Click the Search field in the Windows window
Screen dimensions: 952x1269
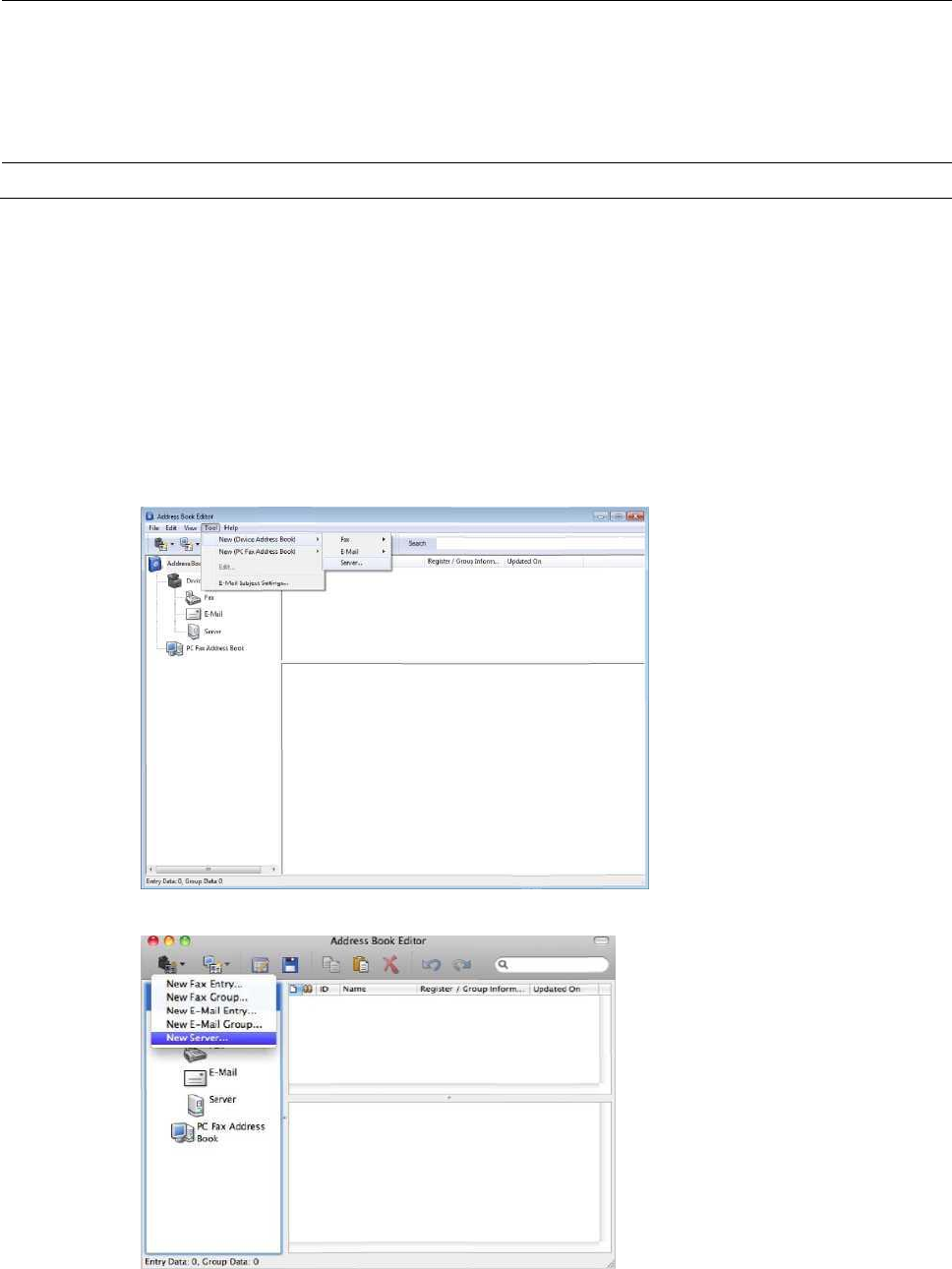(540, 543)
